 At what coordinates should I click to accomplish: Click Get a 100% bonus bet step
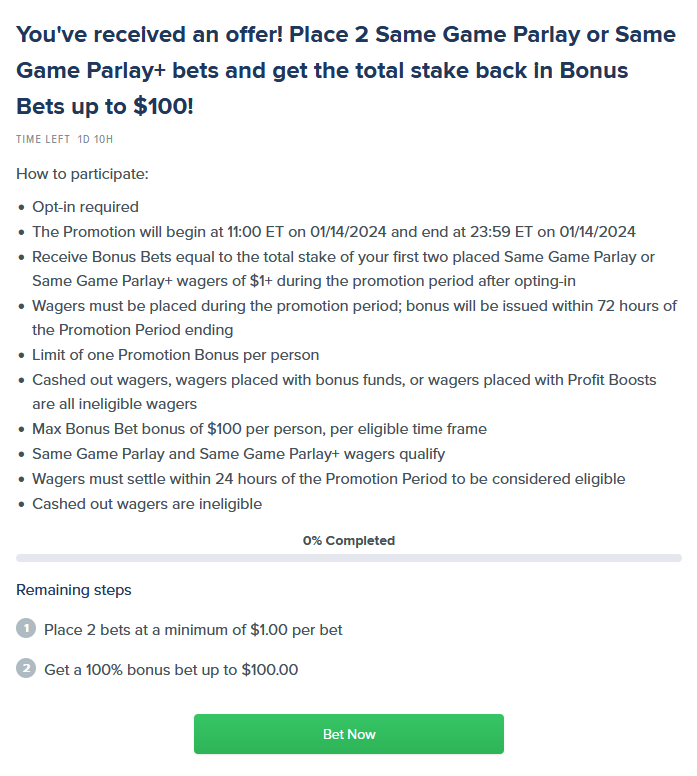pyautogui.click(x=171, y=670)
